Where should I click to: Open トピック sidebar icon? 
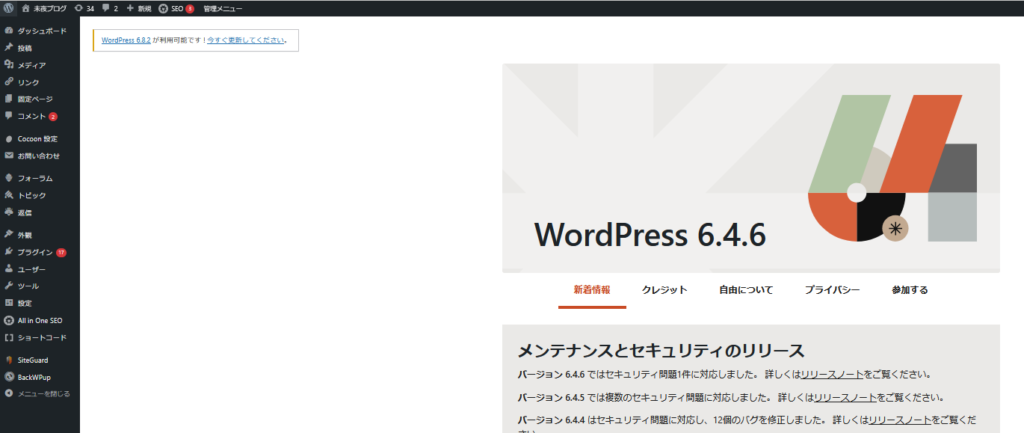click(8, 195)
